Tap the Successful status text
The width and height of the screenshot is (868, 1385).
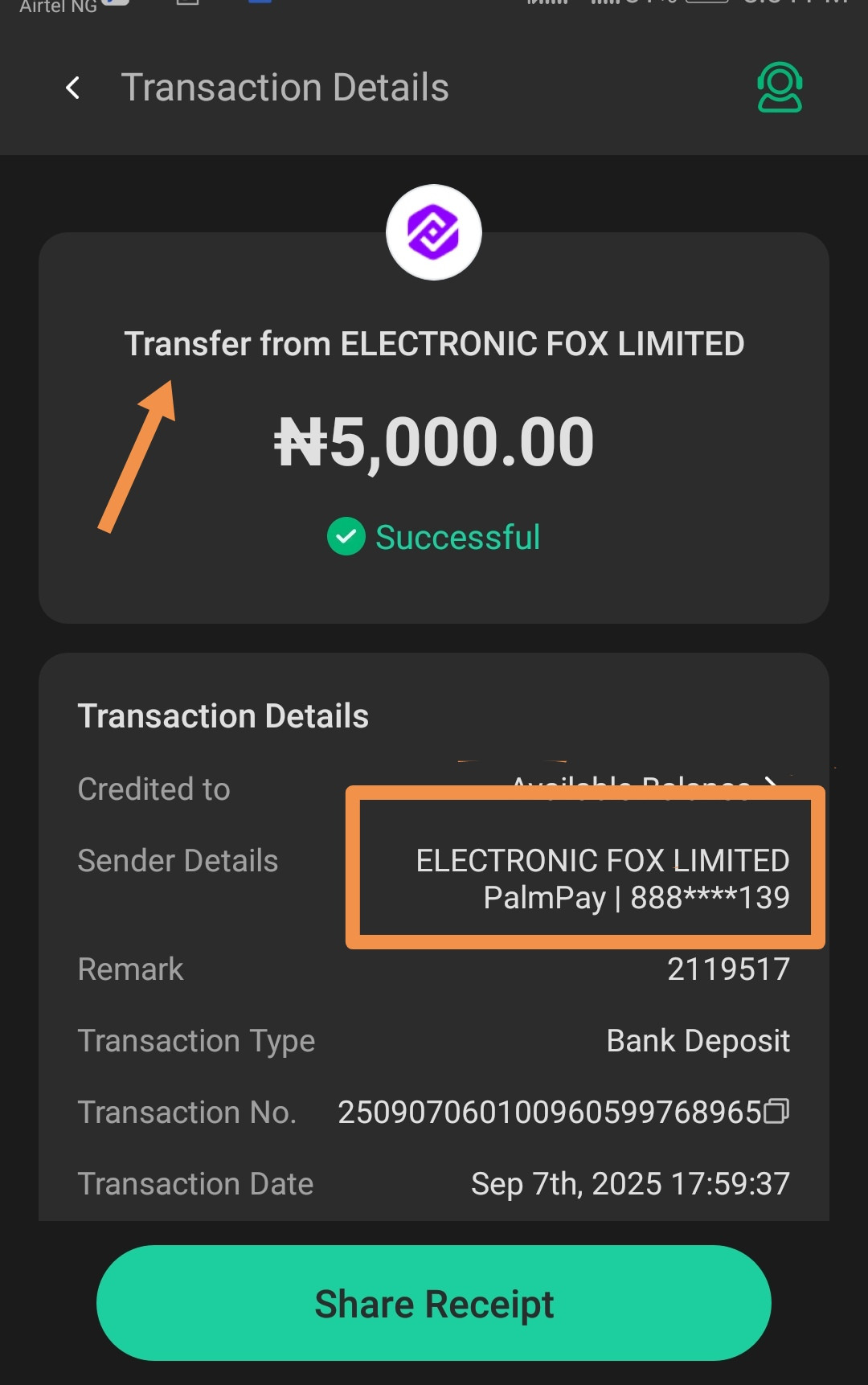coord(457,537)
